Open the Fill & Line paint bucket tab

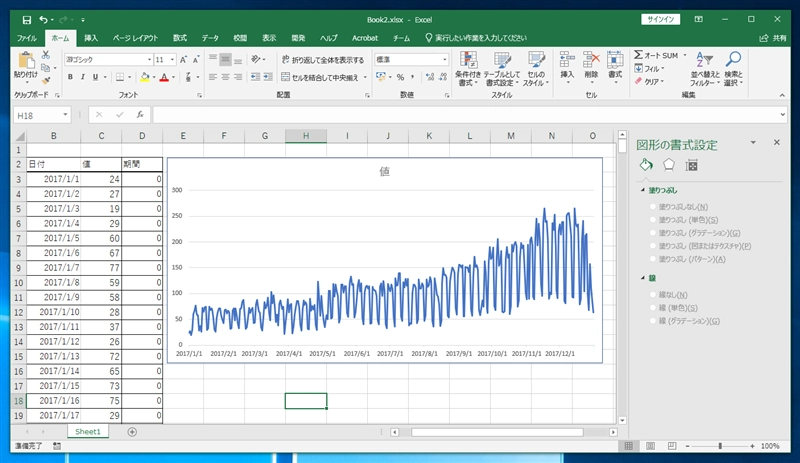646,165
